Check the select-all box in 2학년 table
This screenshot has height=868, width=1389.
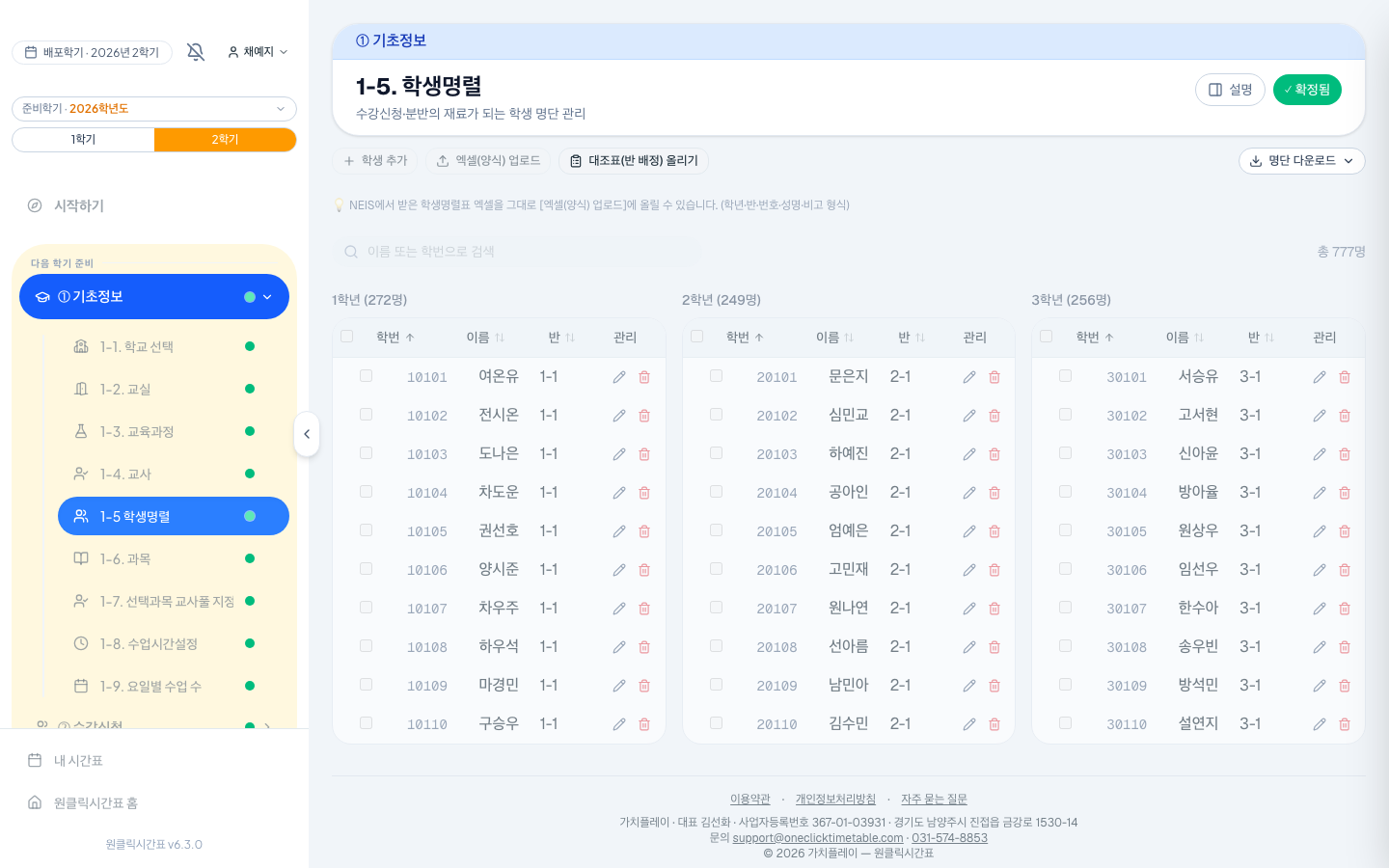[697, 337]
